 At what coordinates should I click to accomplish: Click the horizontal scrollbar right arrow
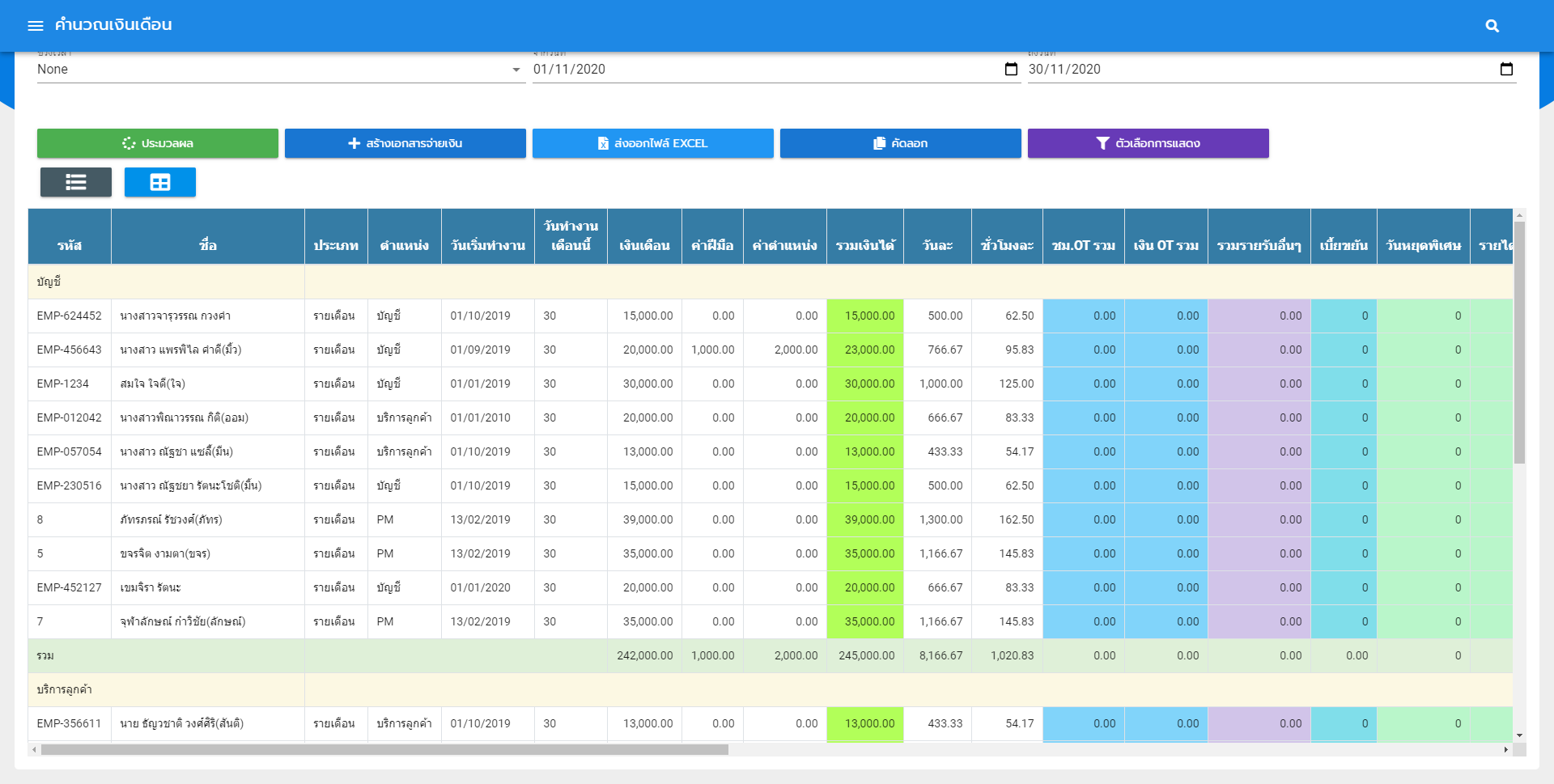click(x=1505, y=750)
